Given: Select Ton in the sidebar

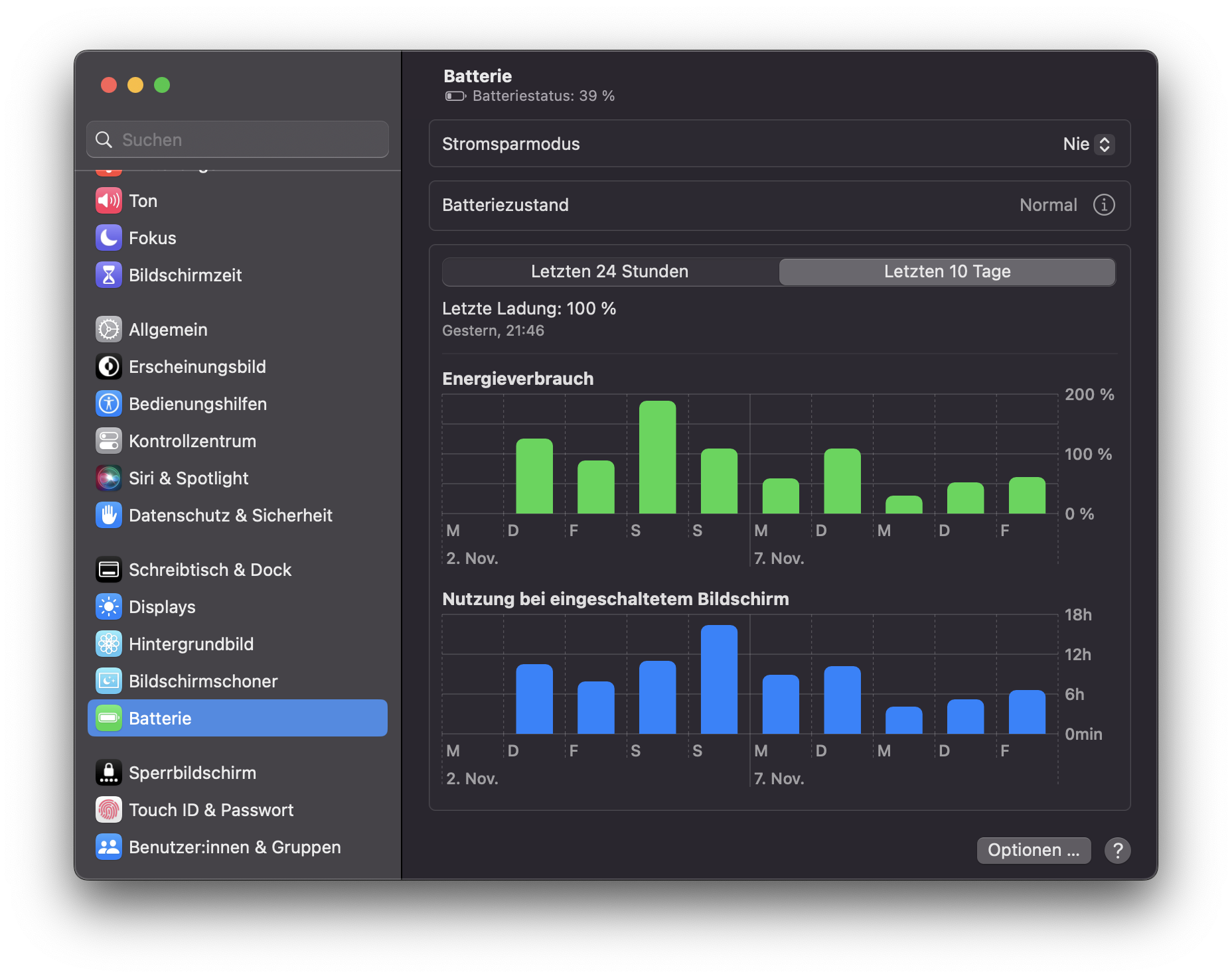Looking at the screenshot, I should (x=238, y=201).
